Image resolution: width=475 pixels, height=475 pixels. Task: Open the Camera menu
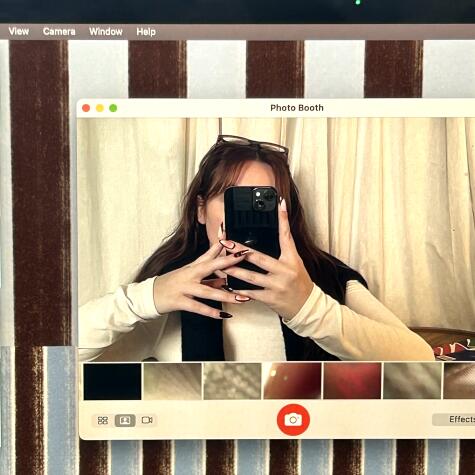point(59,32)
